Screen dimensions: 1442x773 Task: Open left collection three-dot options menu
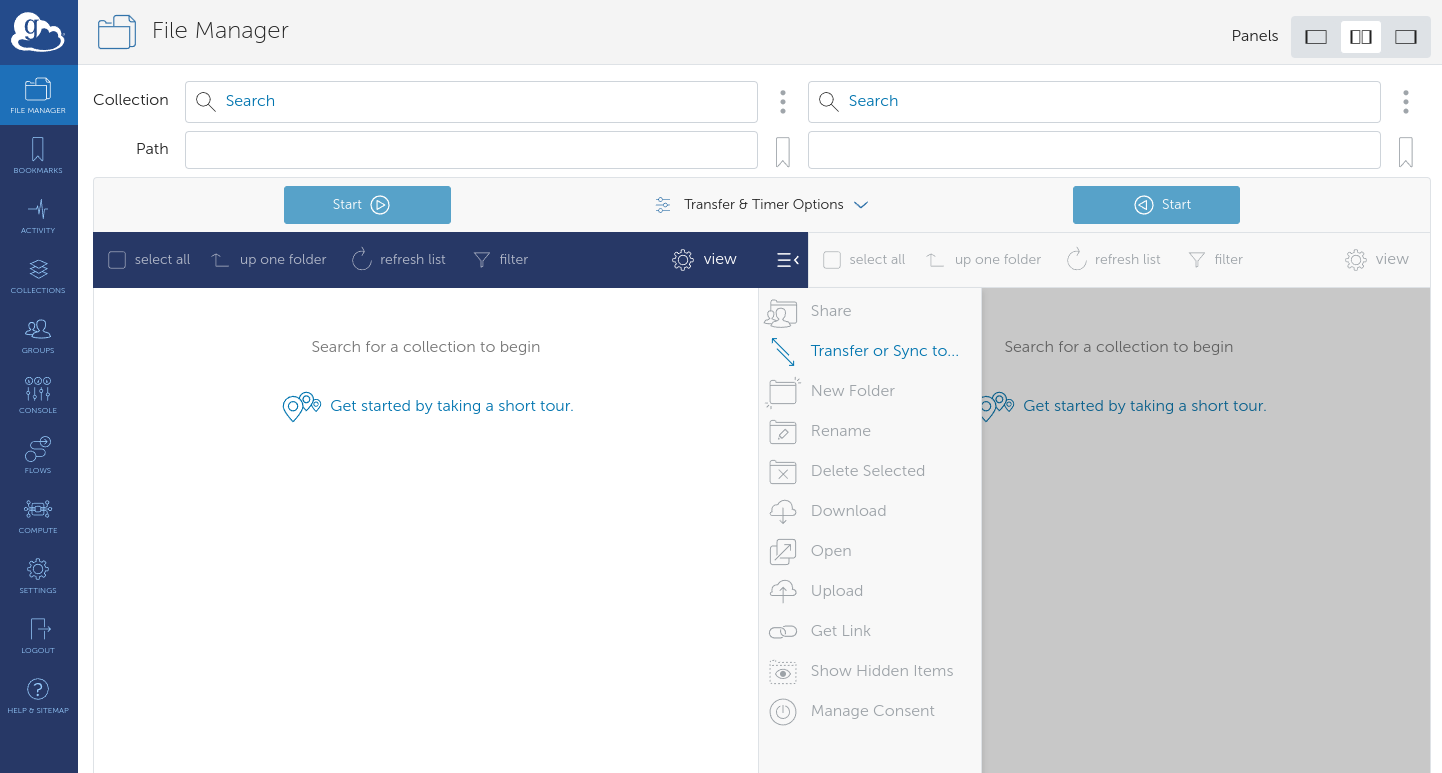[783, 102]
